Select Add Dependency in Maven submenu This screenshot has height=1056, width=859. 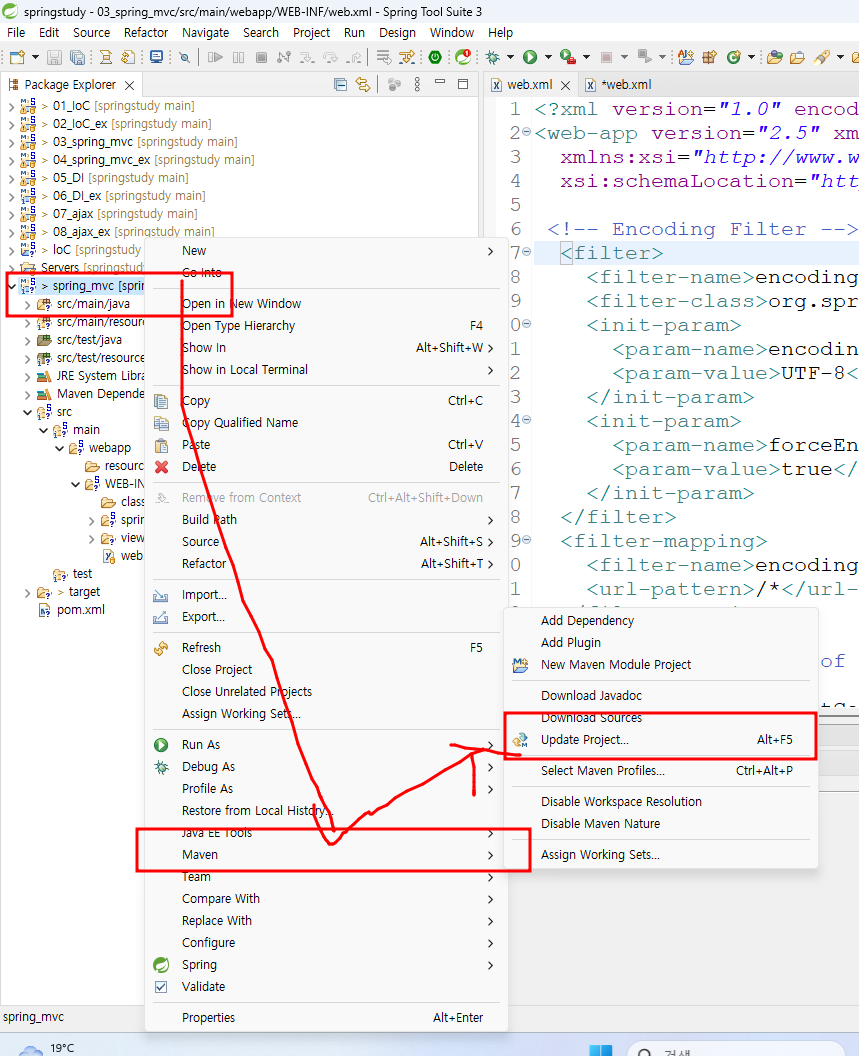660,621
